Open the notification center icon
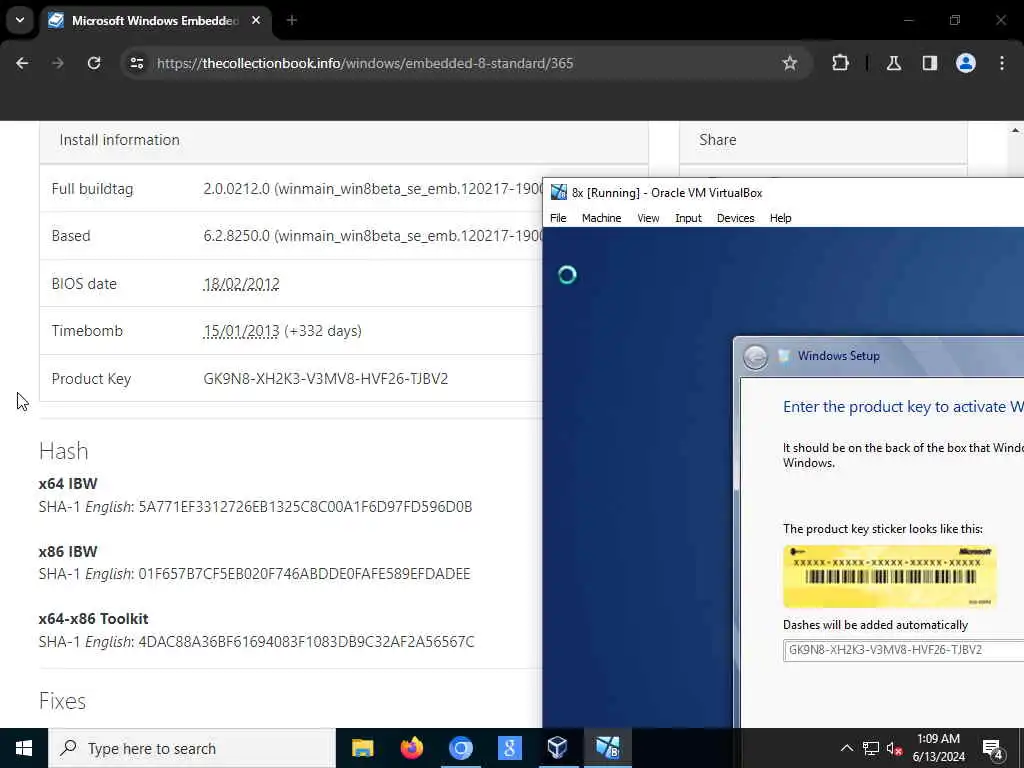1024x768 pixels. pos(993,748)
